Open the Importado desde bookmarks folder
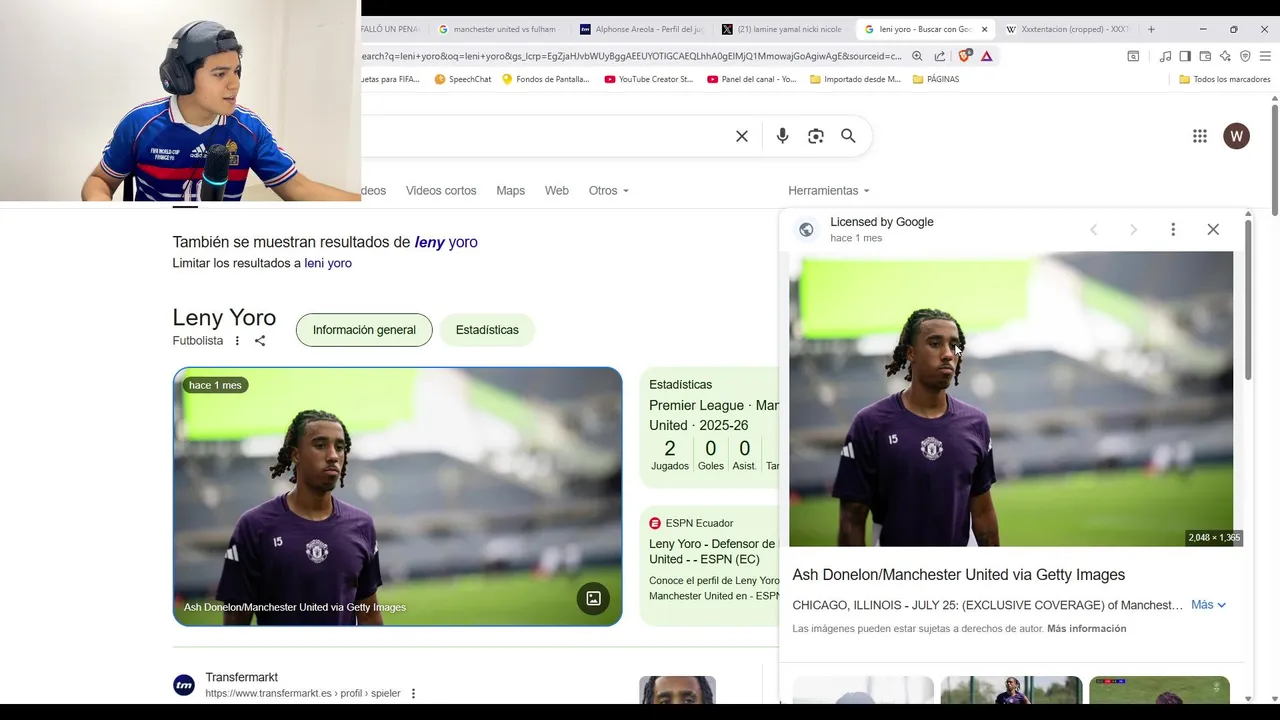 855,79
